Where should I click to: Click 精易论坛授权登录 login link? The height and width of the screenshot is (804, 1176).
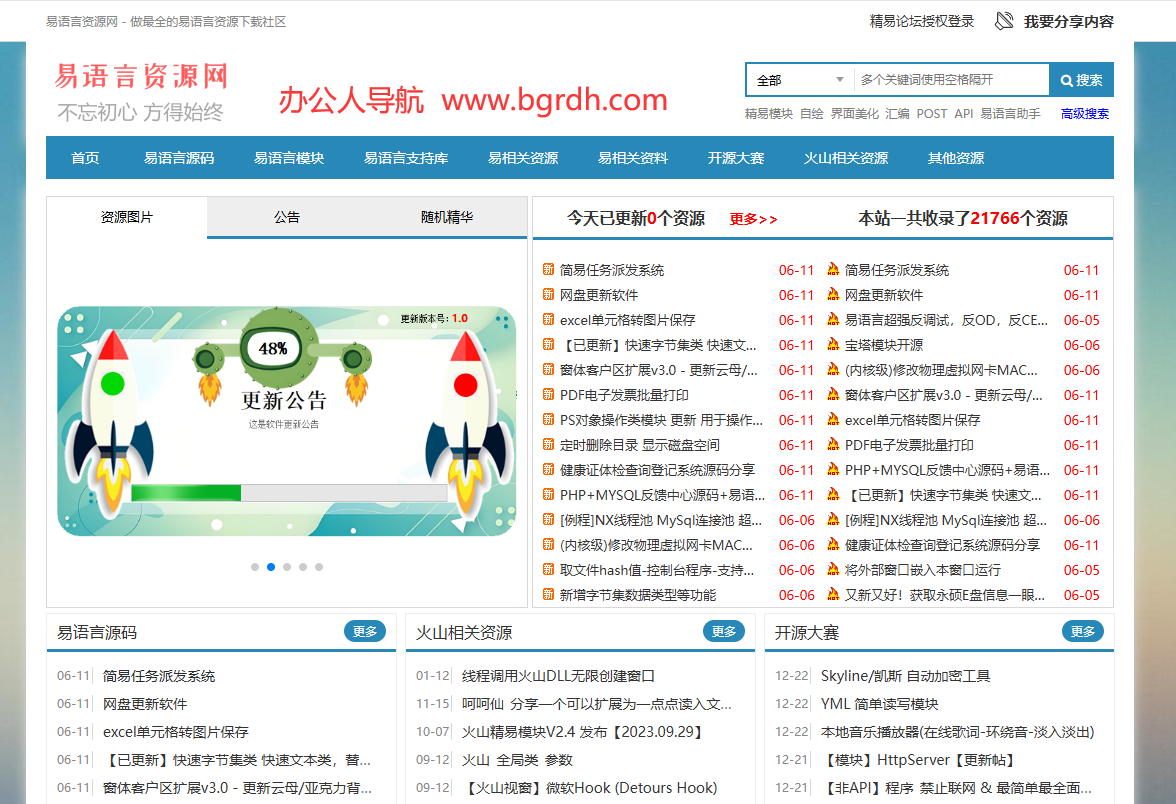(922, 21)
